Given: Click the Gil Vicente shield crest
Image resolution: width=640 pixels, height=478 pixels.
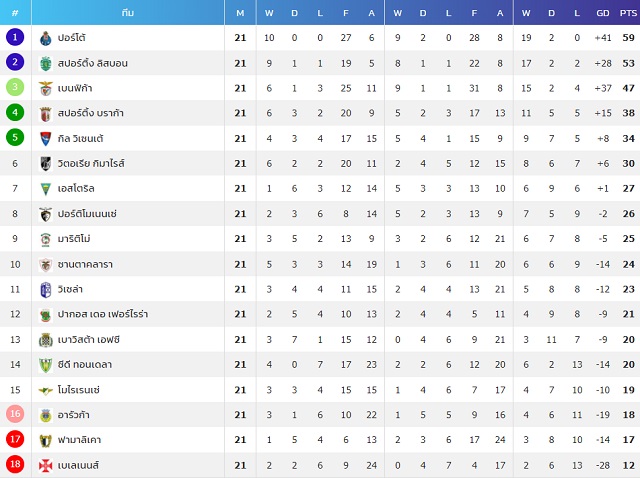Looking at the screenshot, I should pyautogui.click(x=45, y=139).
